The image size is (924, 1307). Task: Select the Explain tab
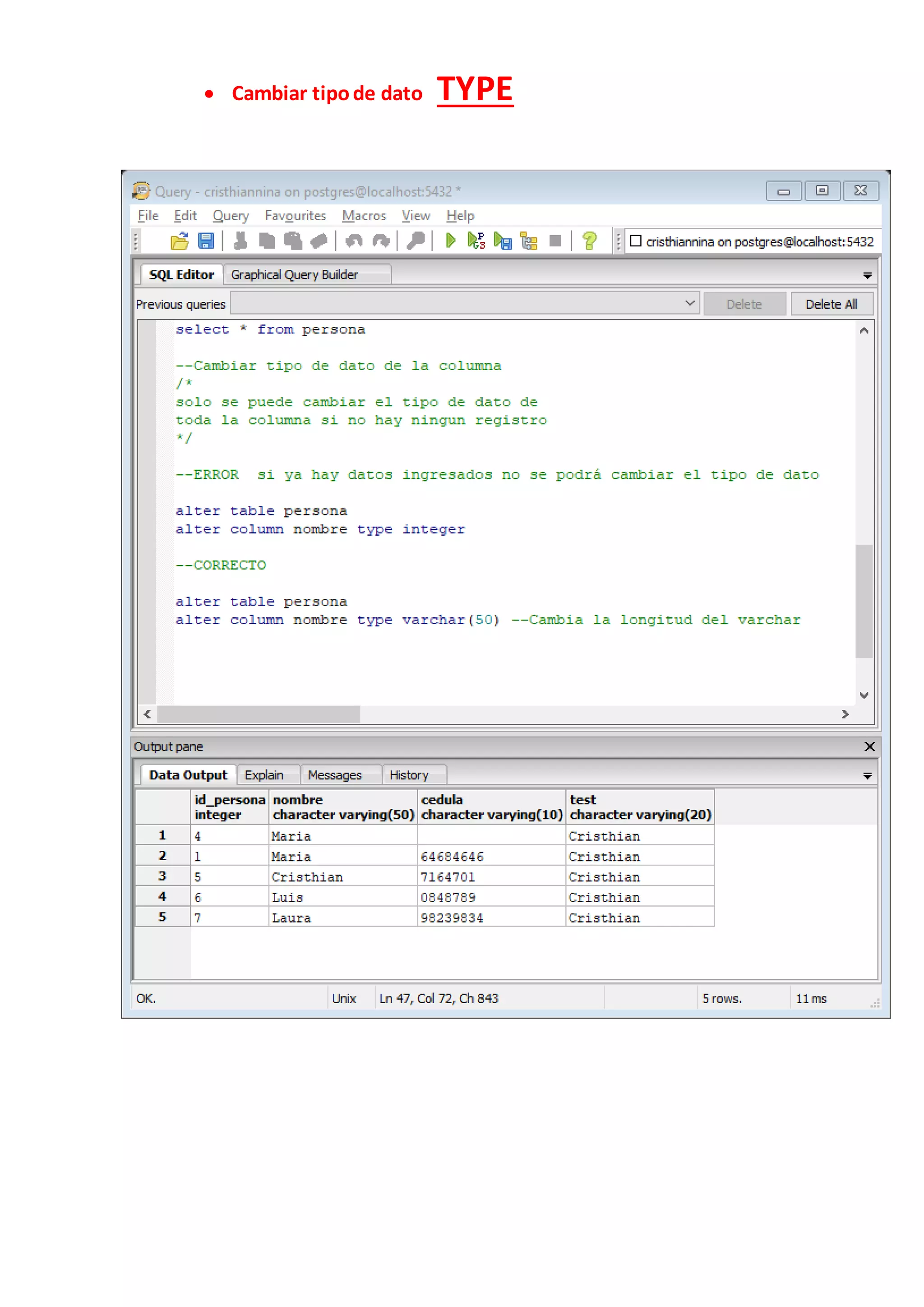coord(268,775)
